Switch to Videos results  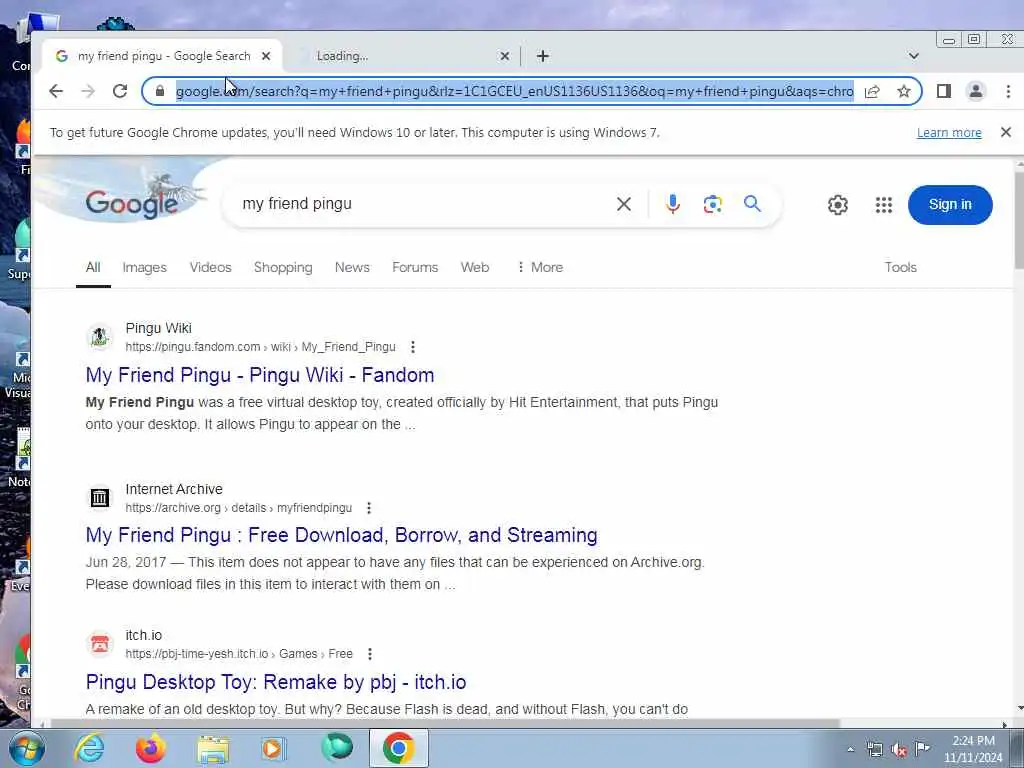[210, 267]
